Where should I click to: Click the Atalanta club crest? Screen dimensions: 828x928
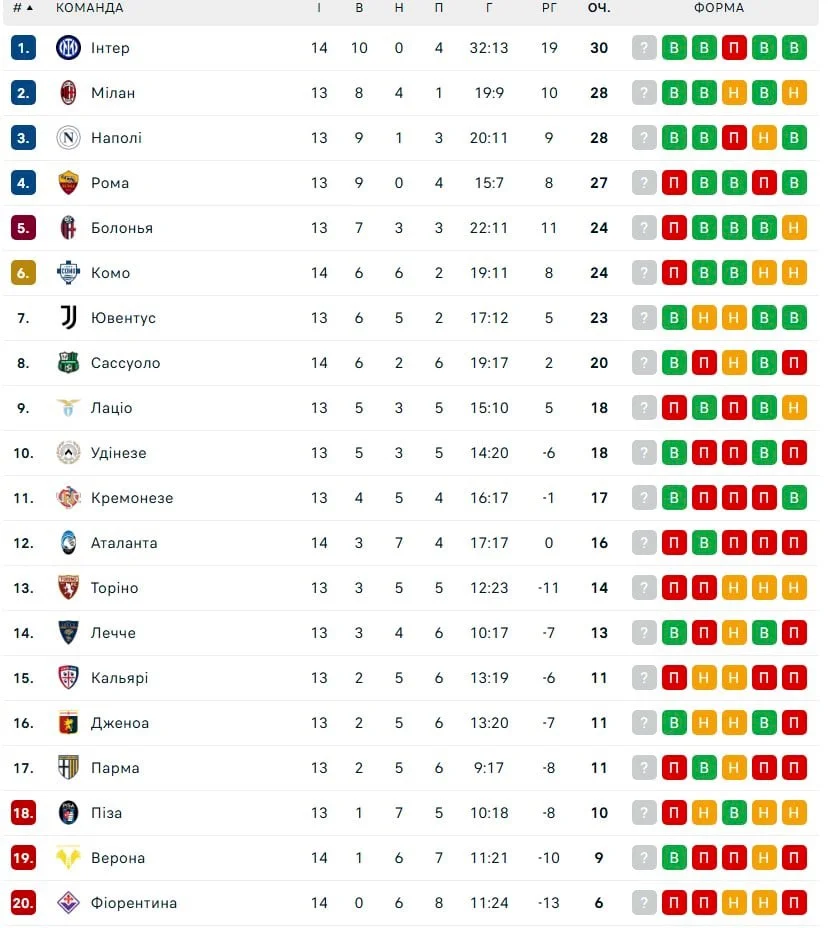click(x=68, y=542)
